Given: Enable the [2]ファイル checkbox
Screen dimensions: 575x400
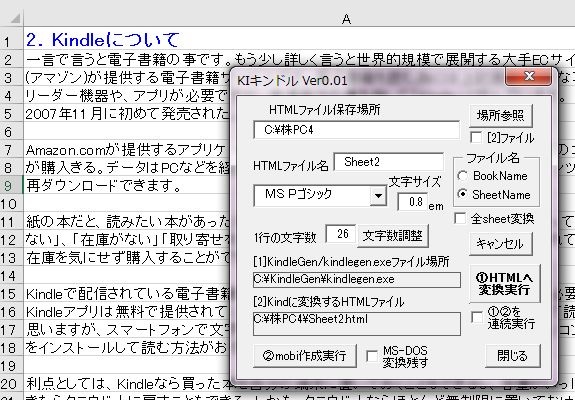Looking at the screenshot, I should [476, 137].
